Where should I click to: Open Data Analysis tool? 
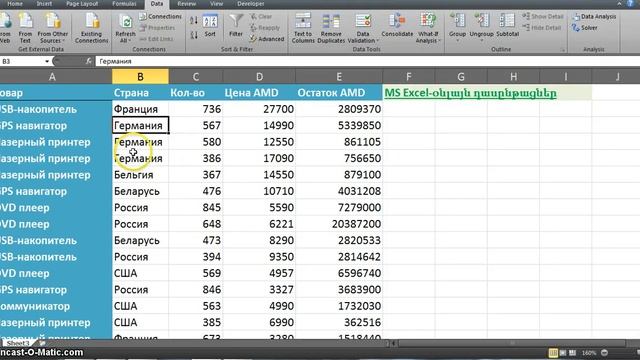(594, 16)
